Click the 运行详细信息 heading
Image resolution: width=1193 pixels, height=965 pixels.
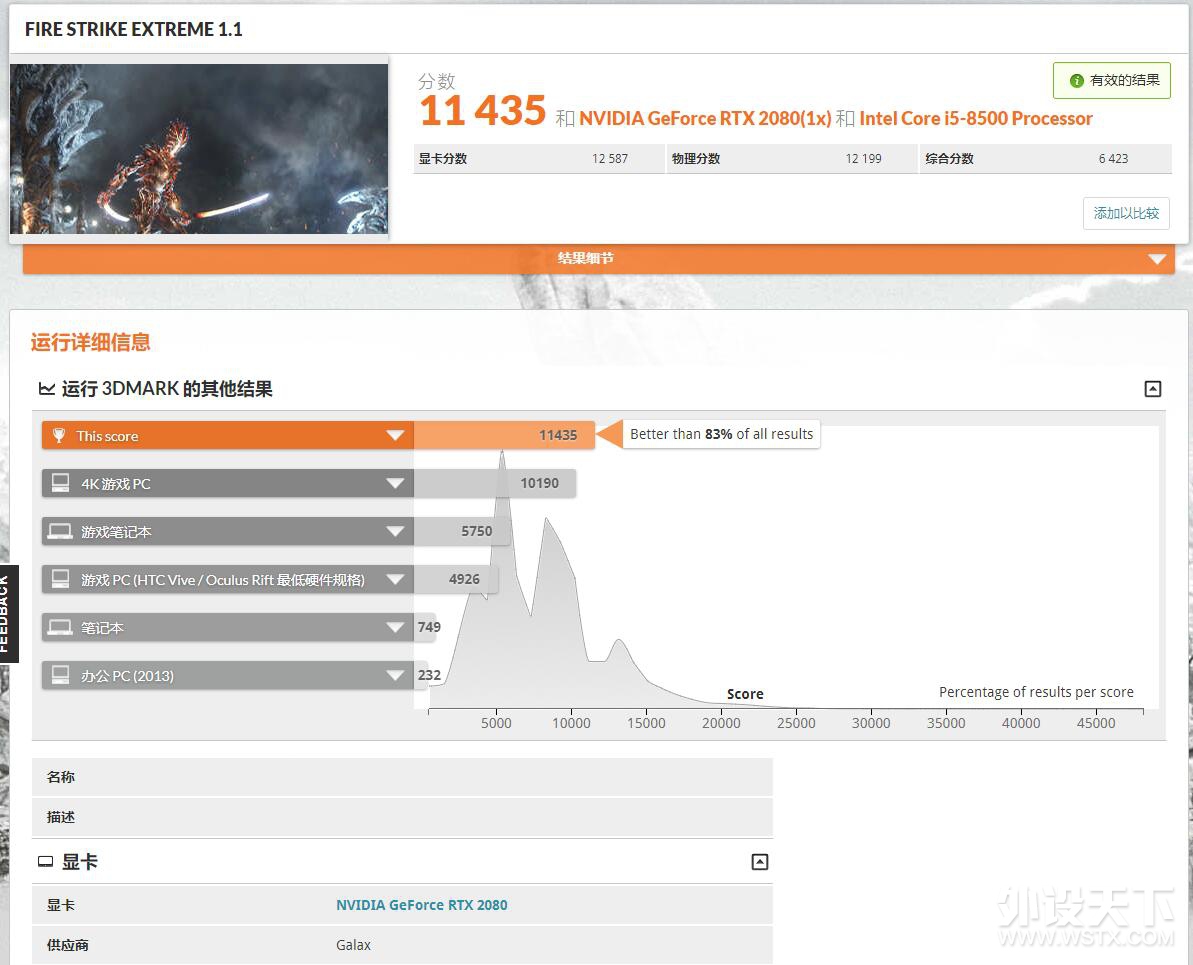tap(91, 342)
